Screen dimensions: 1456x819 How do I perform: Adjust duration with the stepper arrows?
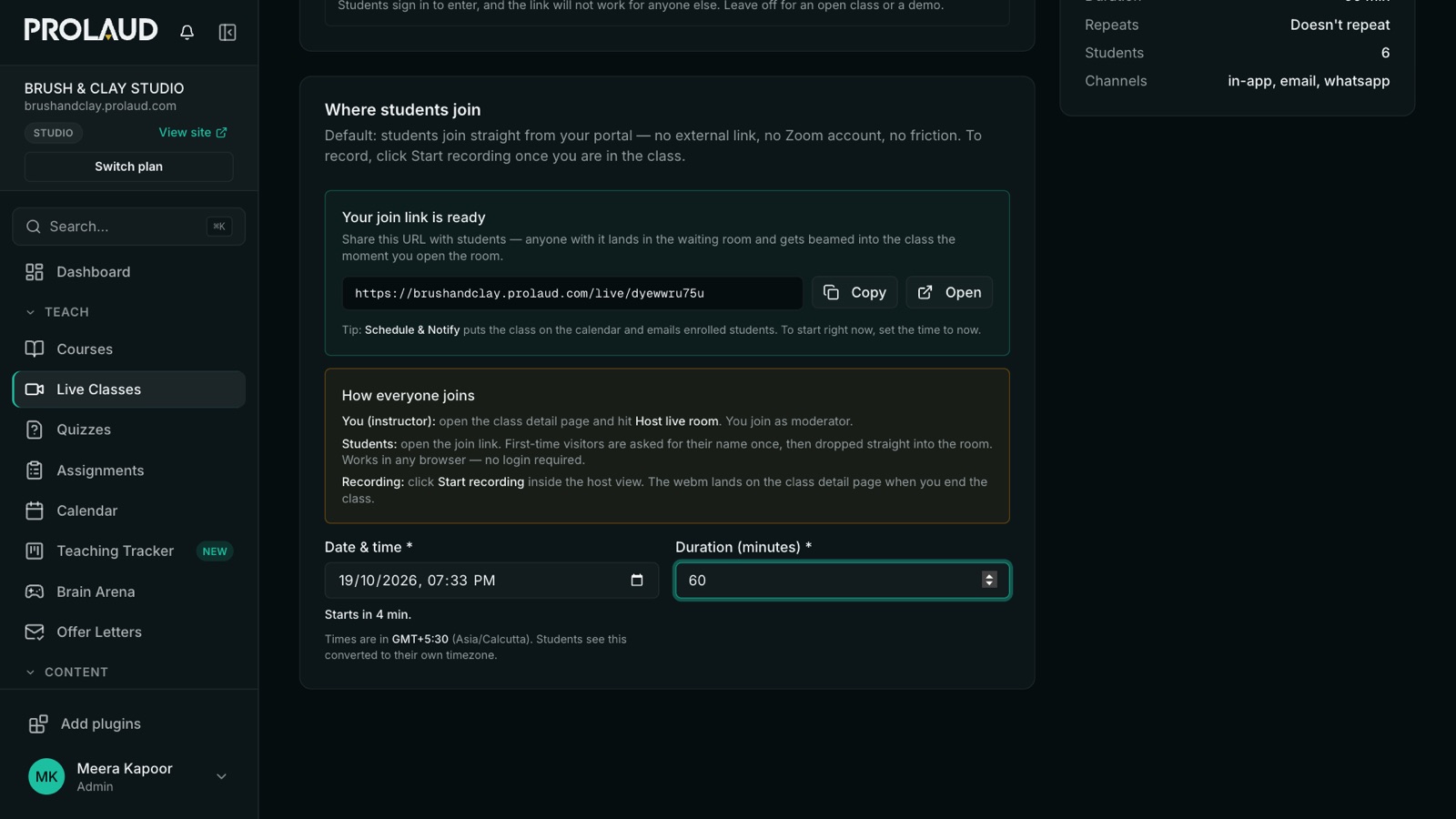tap(989, 581)
